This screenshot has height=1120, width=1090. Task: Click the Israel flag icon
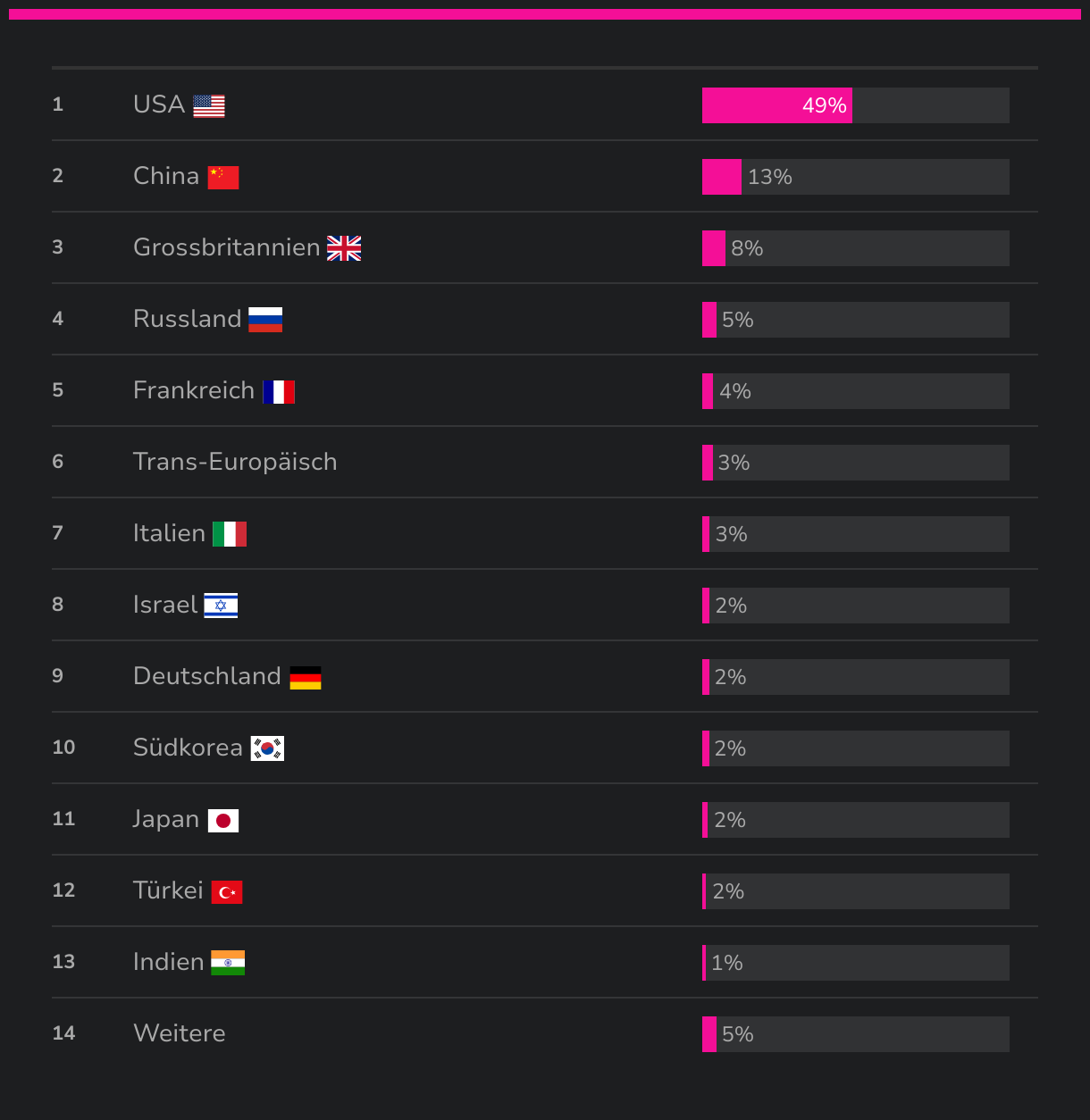coord(221,606)
